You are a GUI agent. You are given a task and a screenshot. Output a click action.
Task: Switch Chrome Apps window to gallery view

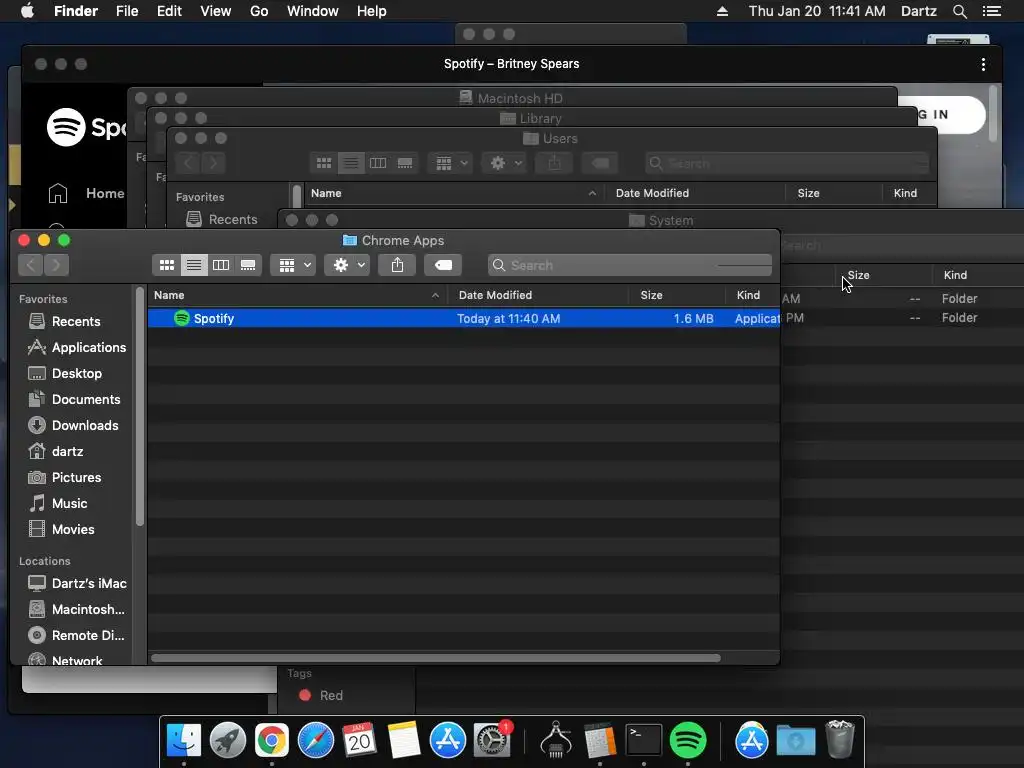click(248, 265)
